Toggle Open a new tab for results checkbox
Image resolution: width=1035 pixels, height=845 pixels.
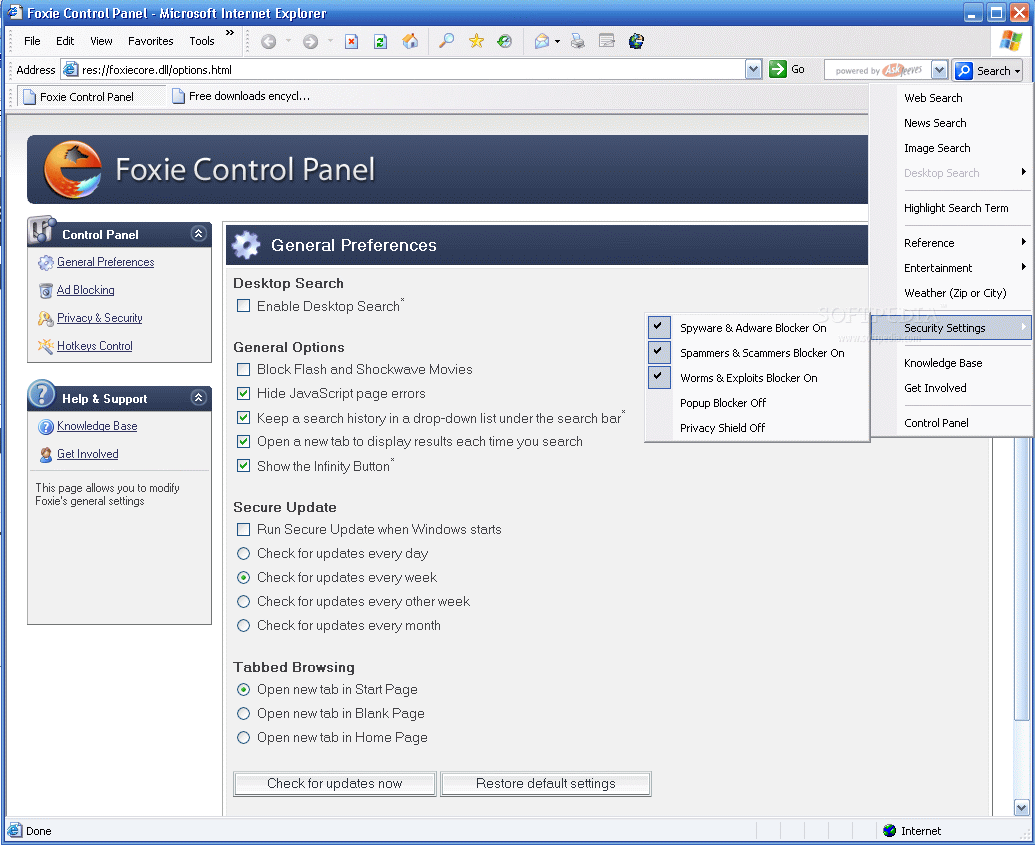tap(244, 442)
